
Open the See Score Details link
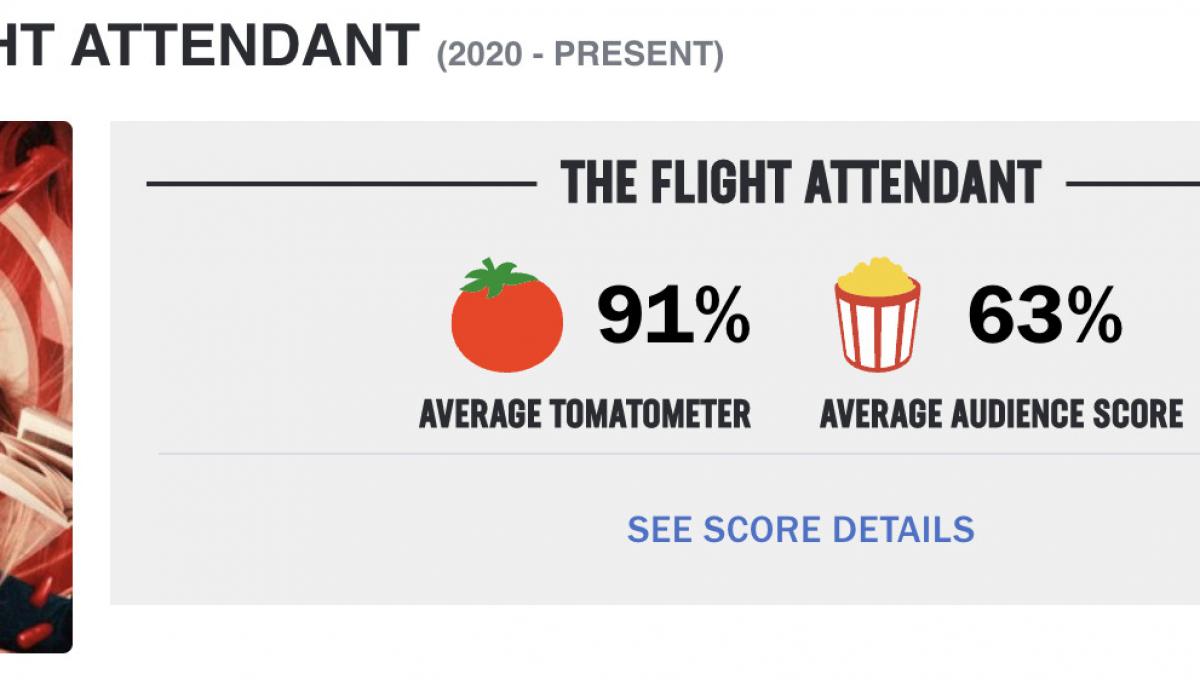pyautogui.click(x=800, y=529)
